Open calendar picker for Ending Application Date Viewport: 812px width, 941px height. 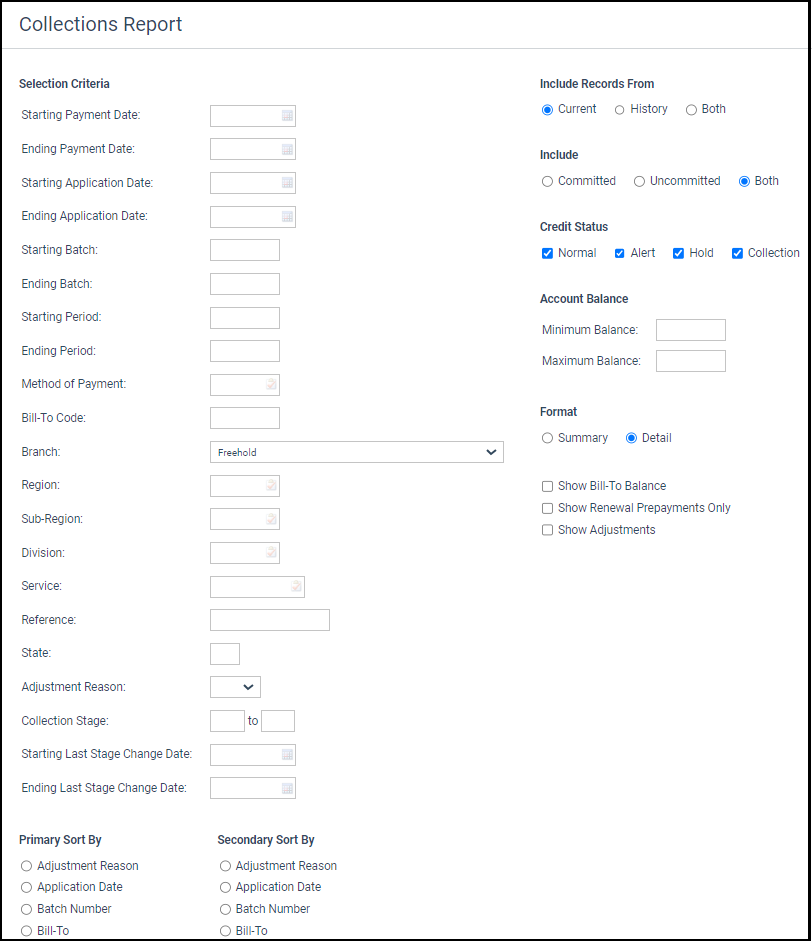coord(287,217)
